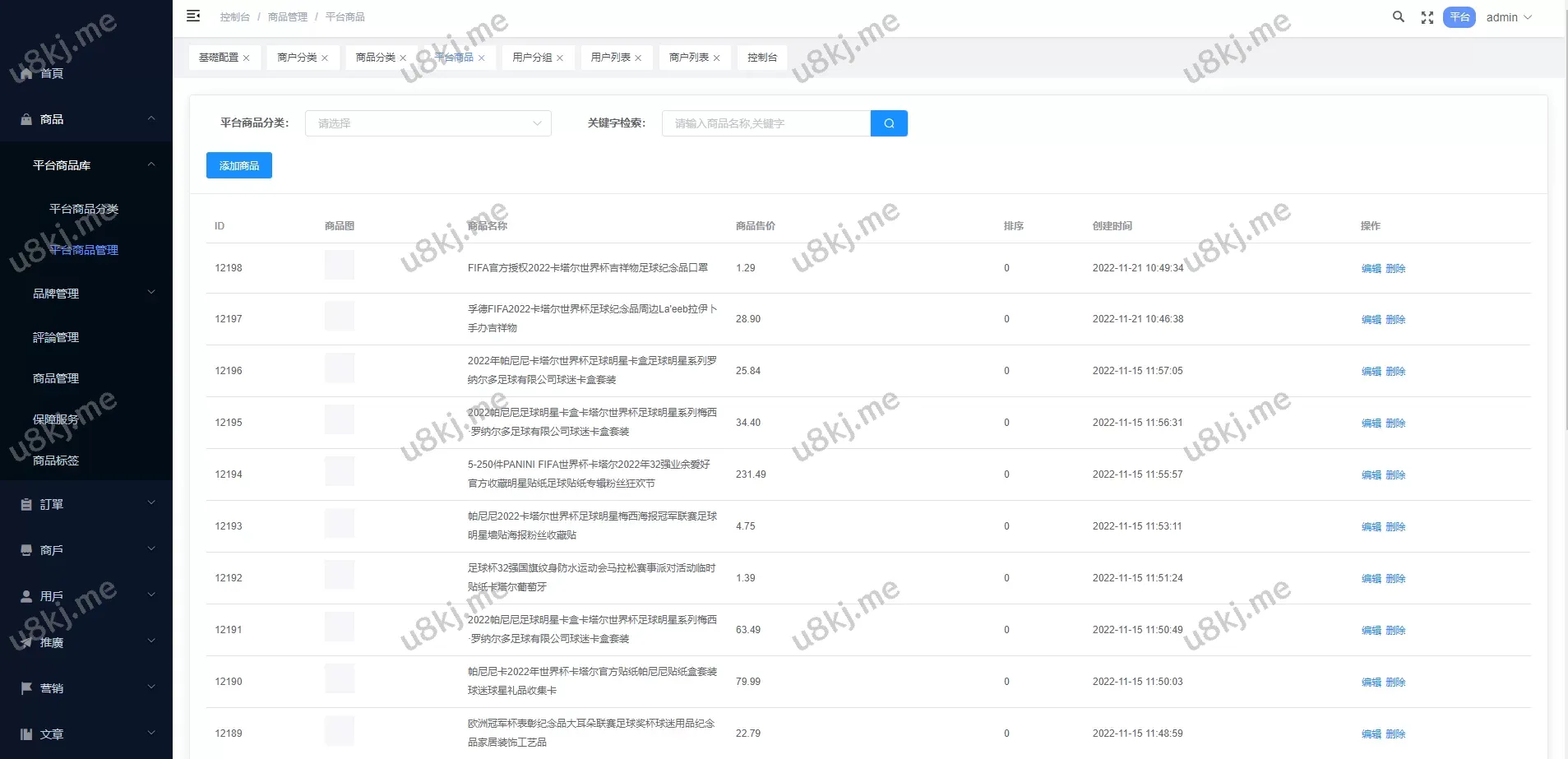Screen dimensions: 1568x759
Task: Click 编辑 for product ID 12198
Action: (x=1371, y=269)
